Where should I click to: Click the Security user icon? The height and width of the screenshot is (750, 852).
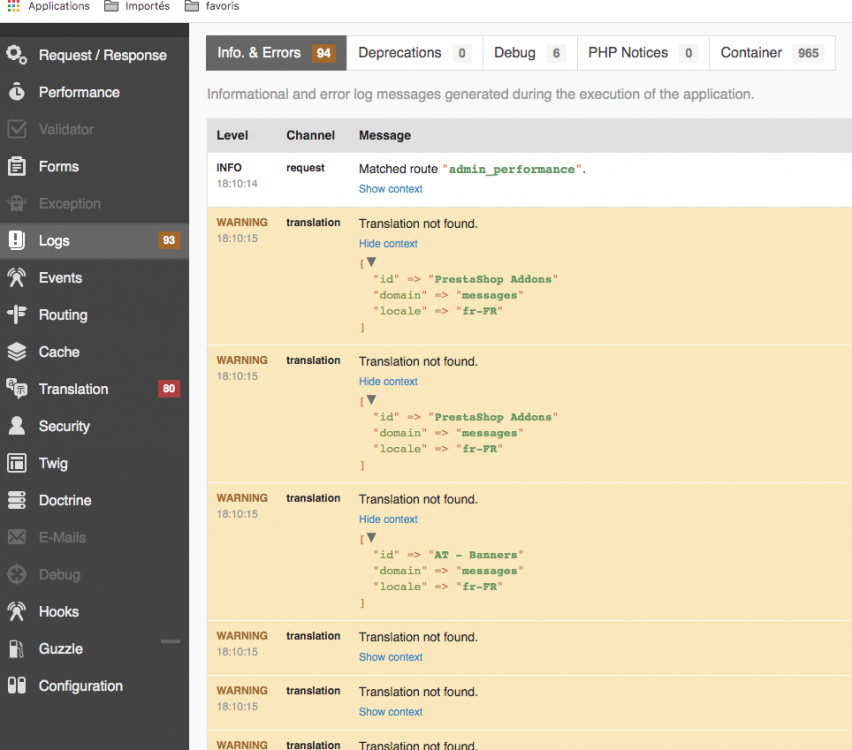point(17,426)
